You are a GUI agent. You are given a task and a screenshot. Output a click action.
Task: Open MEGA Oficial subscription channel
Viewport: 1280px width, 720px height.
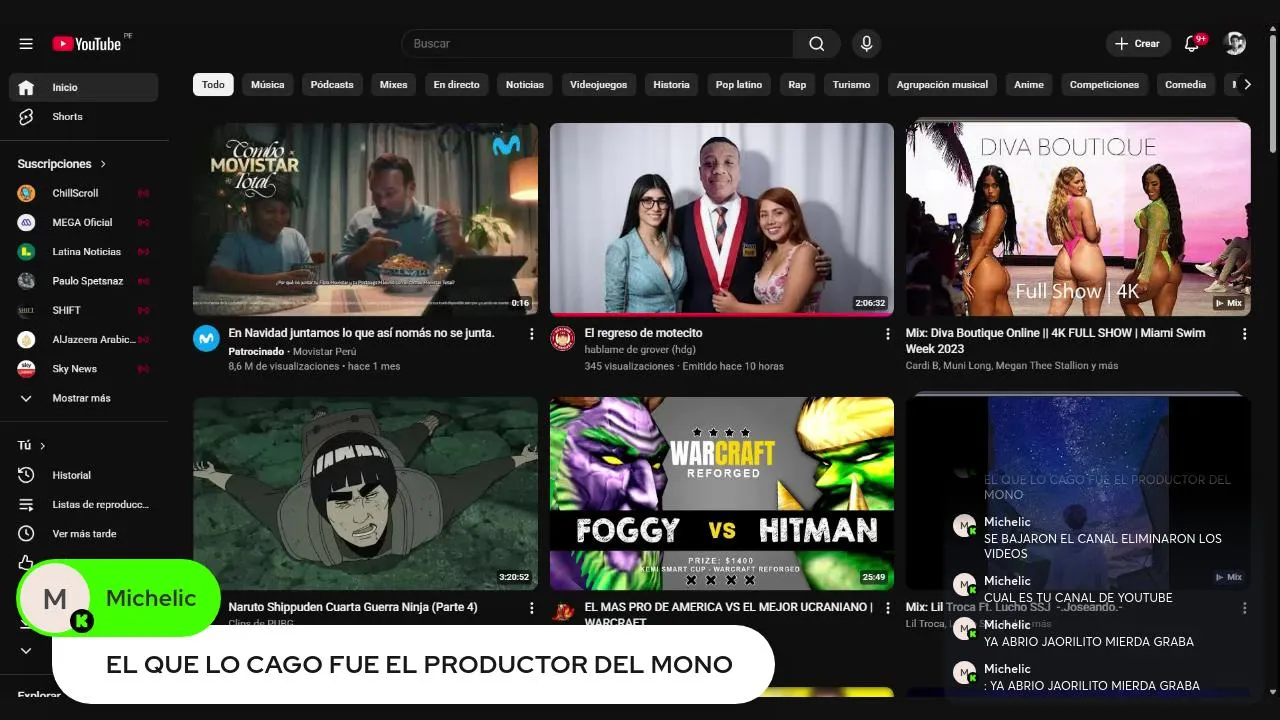point(84,222)
